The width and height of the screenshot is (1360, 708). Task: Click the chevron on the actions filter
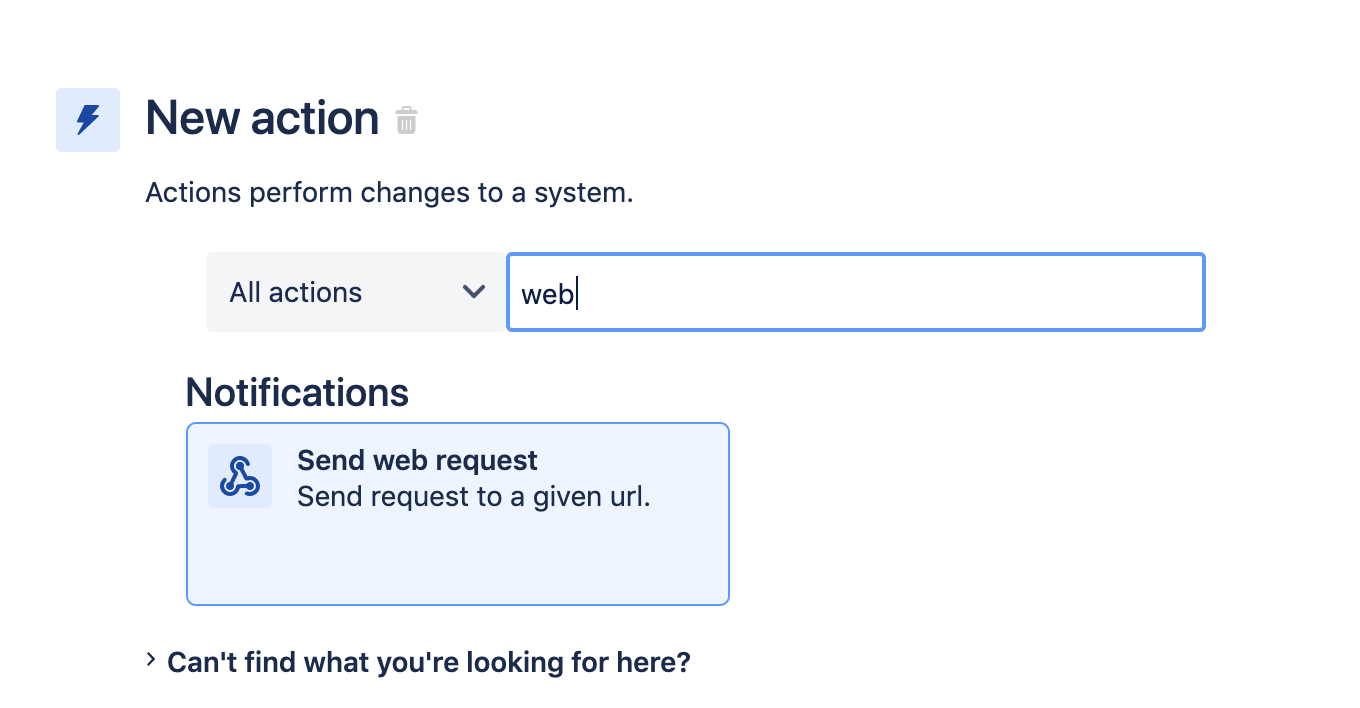472,291
